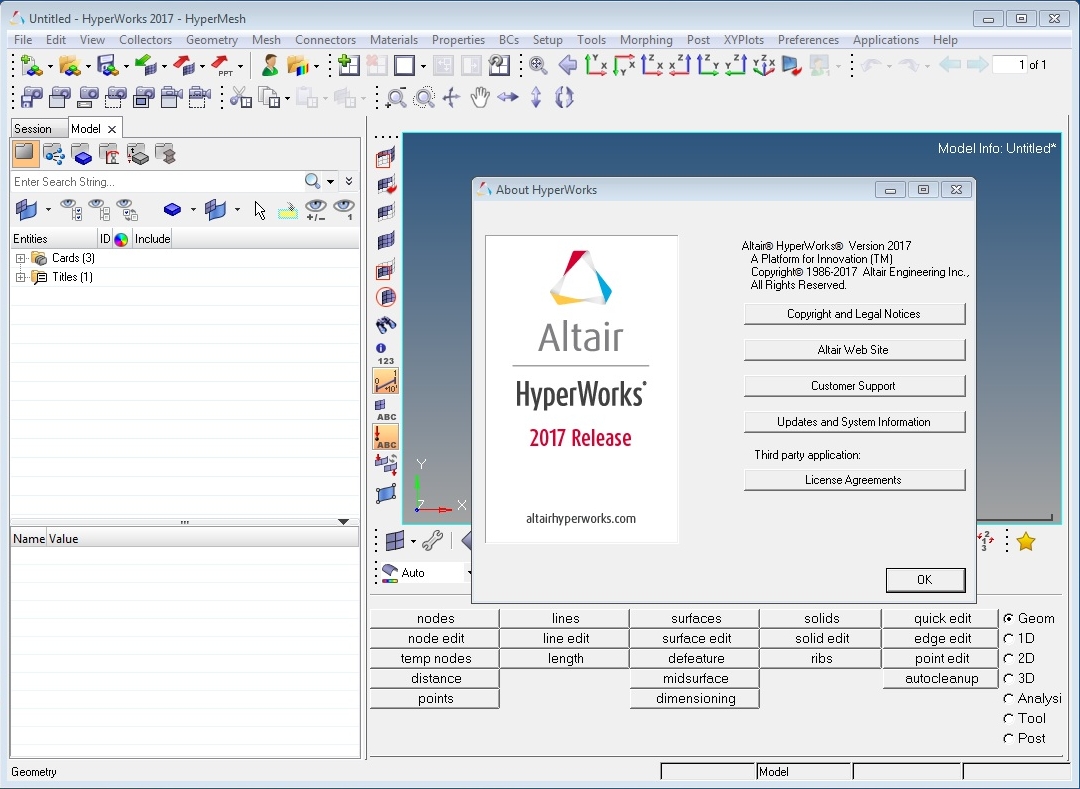Image resolution: width=1080 pixels, height=789 pixels.
Task: Click the wrench options icon
Action: 433,541
